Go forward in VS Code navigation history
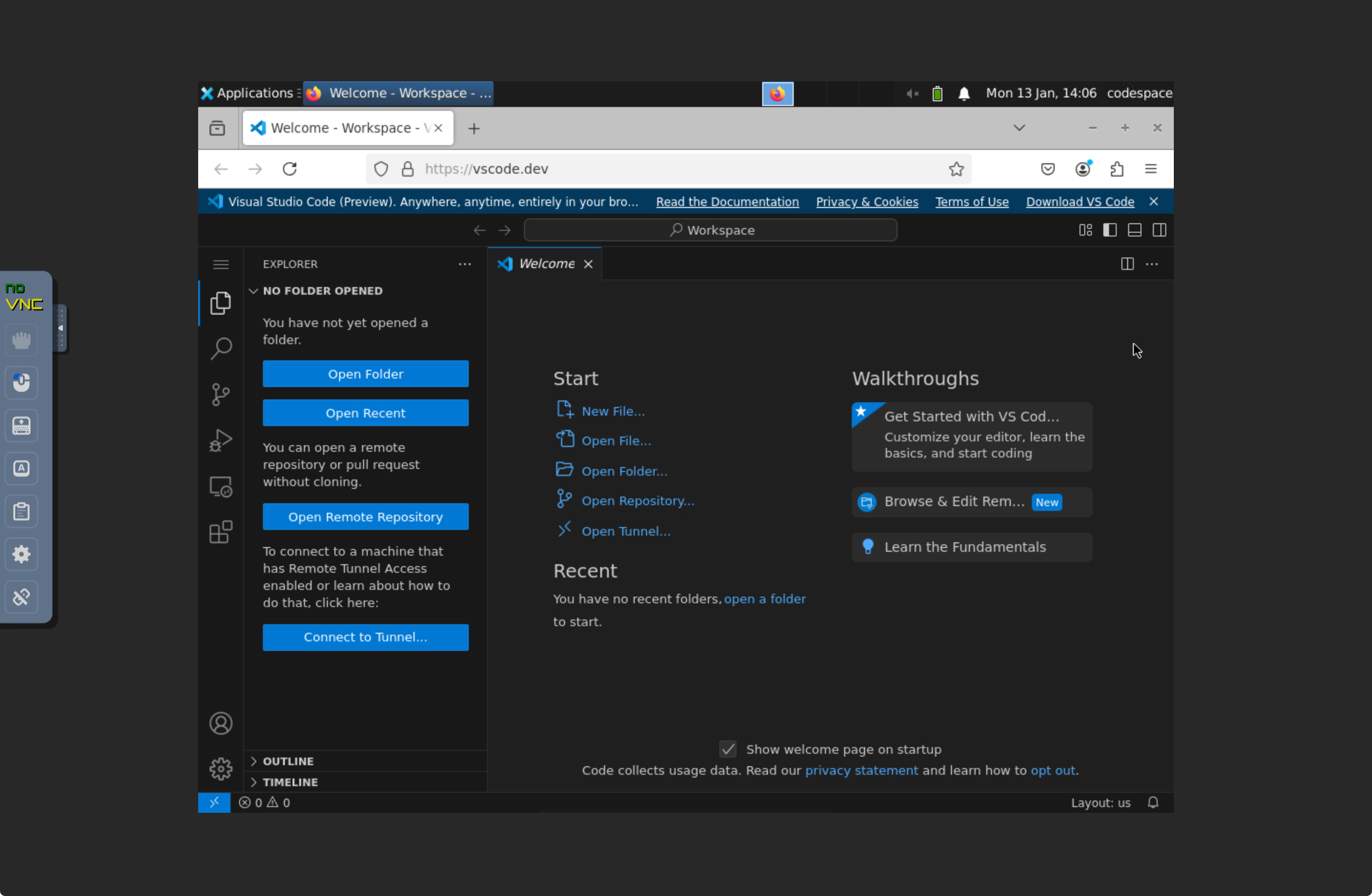The image size is (1372, 896). pos(504,230)
